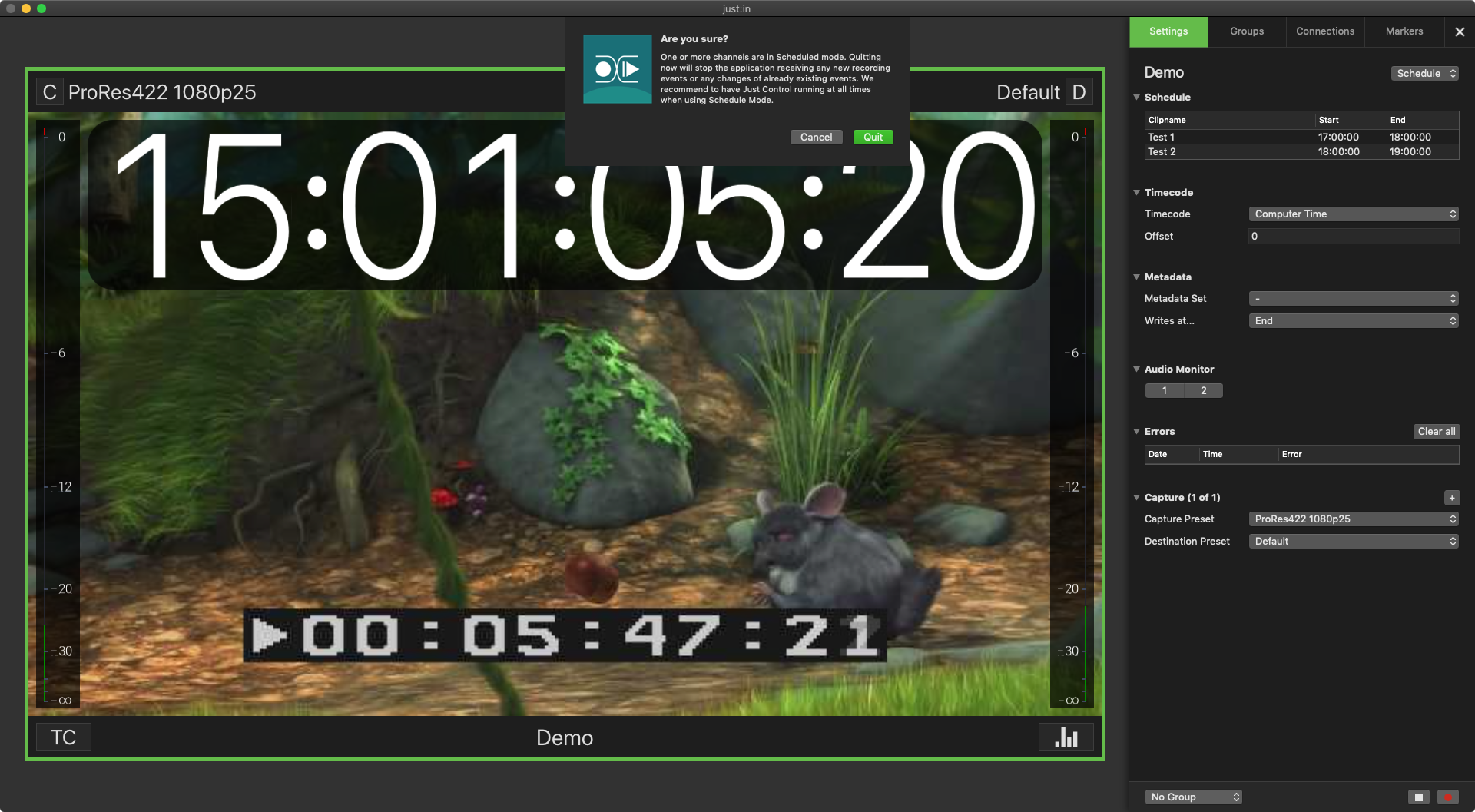1475x812 pixels.
Task: Open the Destination Preset dropdown
Action: pos(1354,541)
